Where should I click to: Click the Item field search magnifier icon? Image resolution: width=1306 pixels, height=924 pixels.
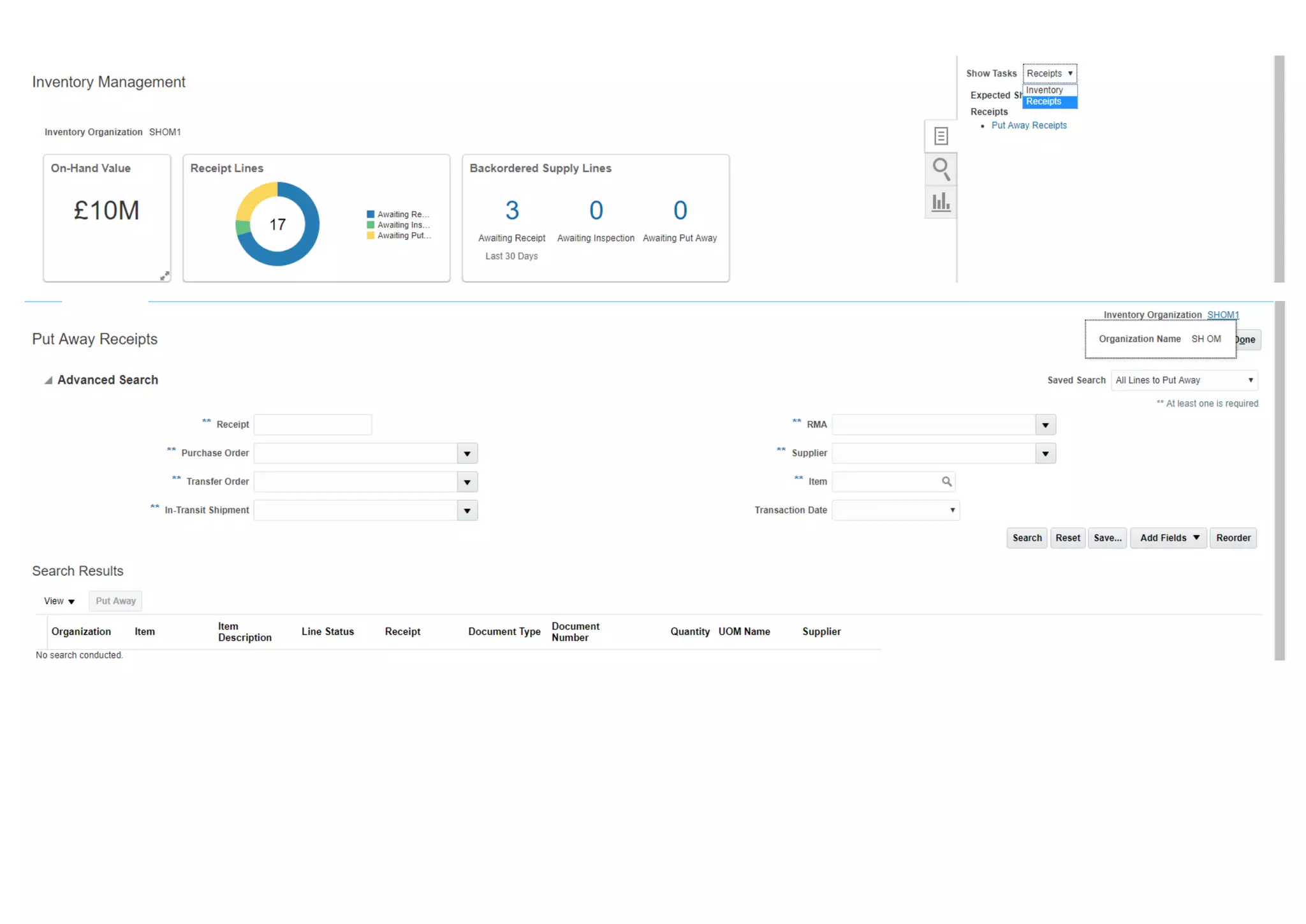[x=946, y=481]
